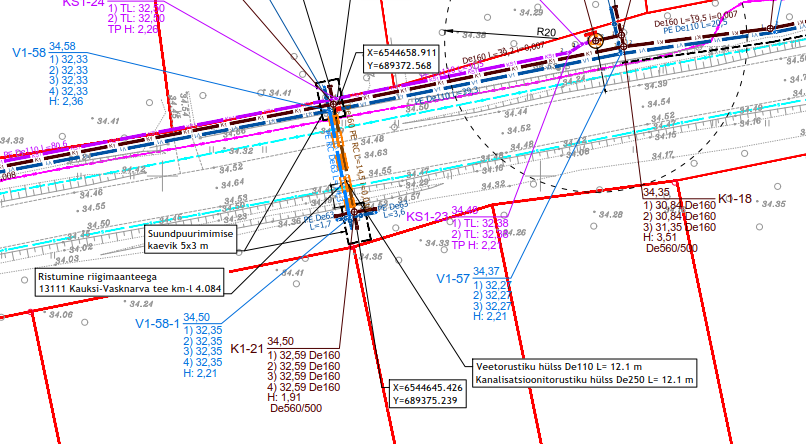The height and width of the screenshot is (444, 806).
Task: Click the 1) 30,84 De160 entry under K1-18
Action: (x=680, y=206)
